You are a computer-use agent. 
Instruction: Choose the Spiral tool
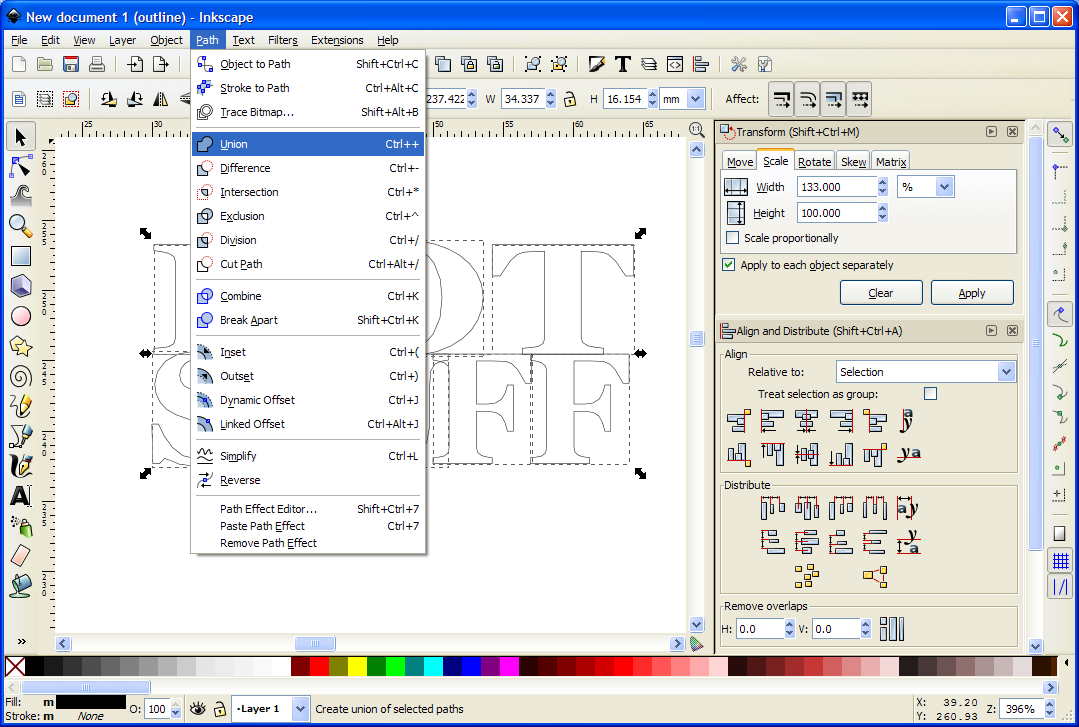[x=20, y=376]
